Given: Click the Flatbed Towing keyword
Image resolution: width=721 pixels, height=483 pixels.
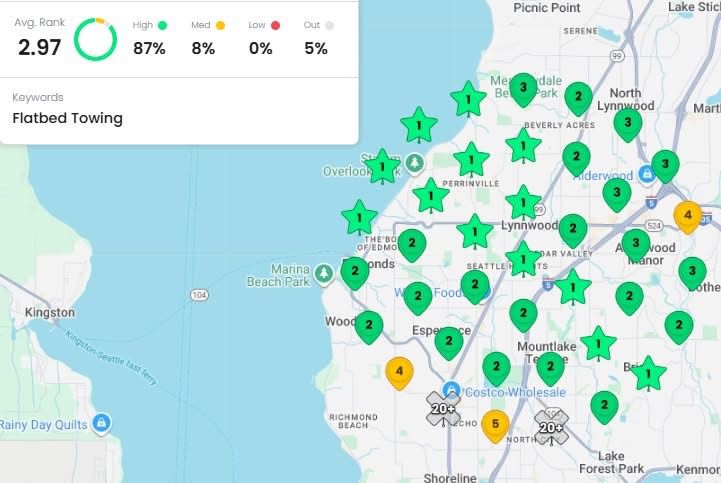Looking at the screenshot, I should [67, 118].
